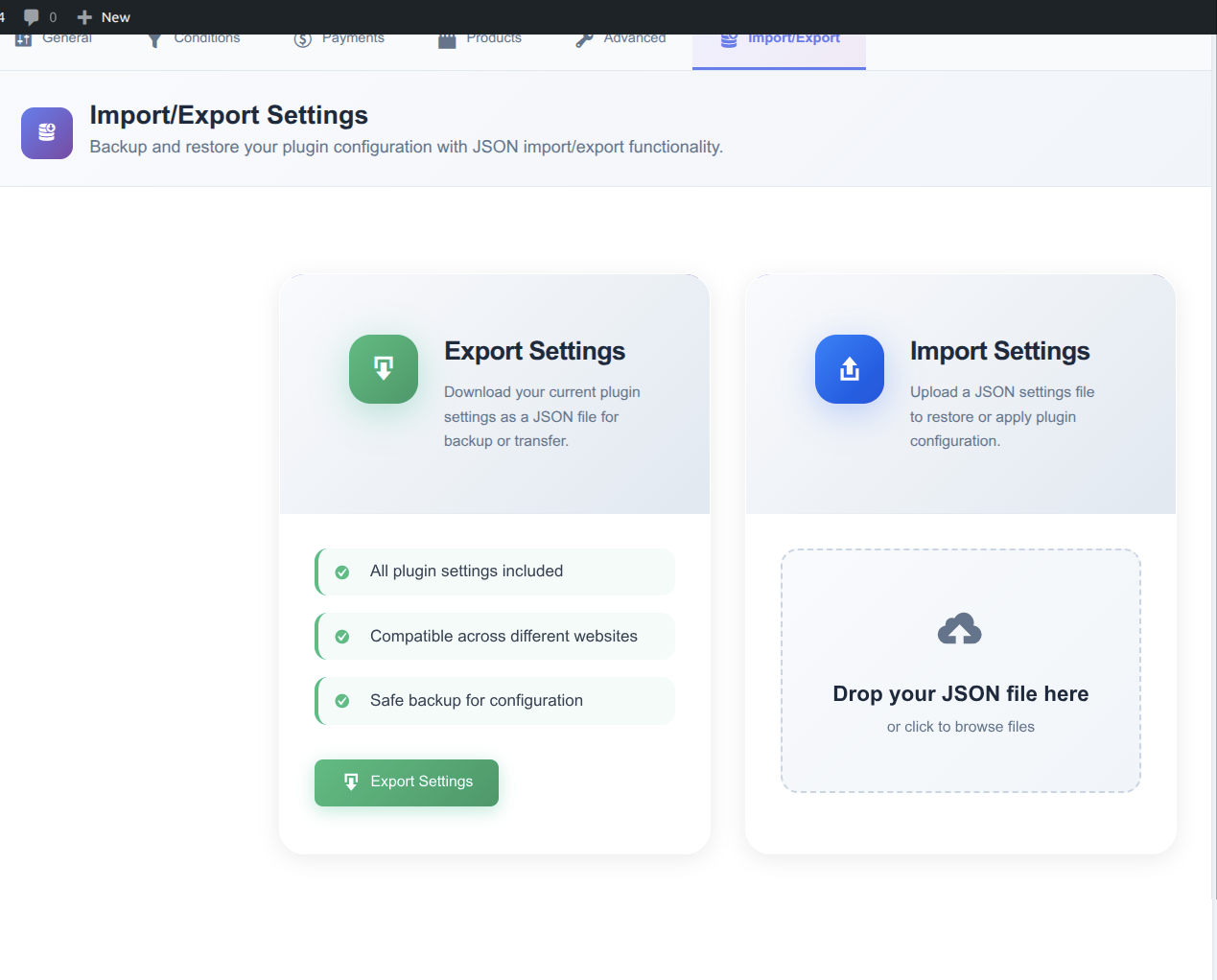Click the cloud upload icon
1217x980 pixels.
click(x=960, y=629)
